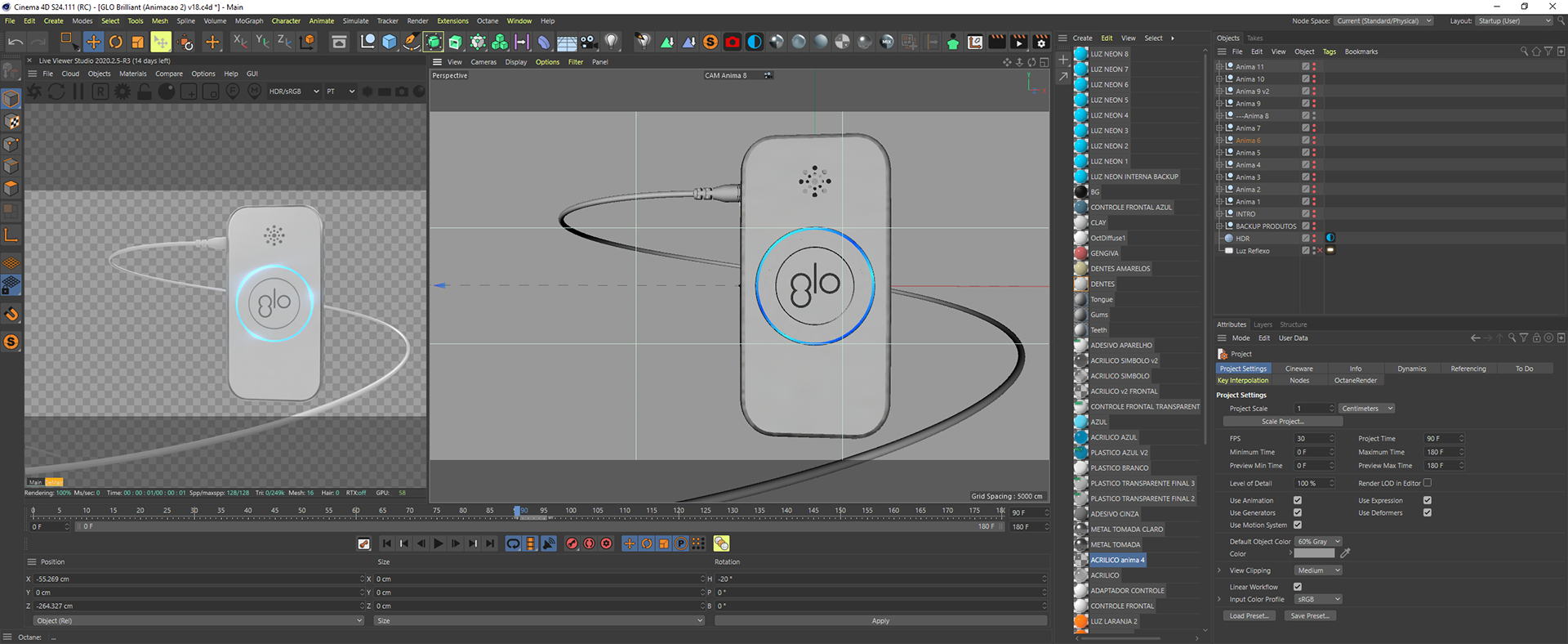Click the Load Preset... button
1568x644 pixels.
coord(1249,616)
